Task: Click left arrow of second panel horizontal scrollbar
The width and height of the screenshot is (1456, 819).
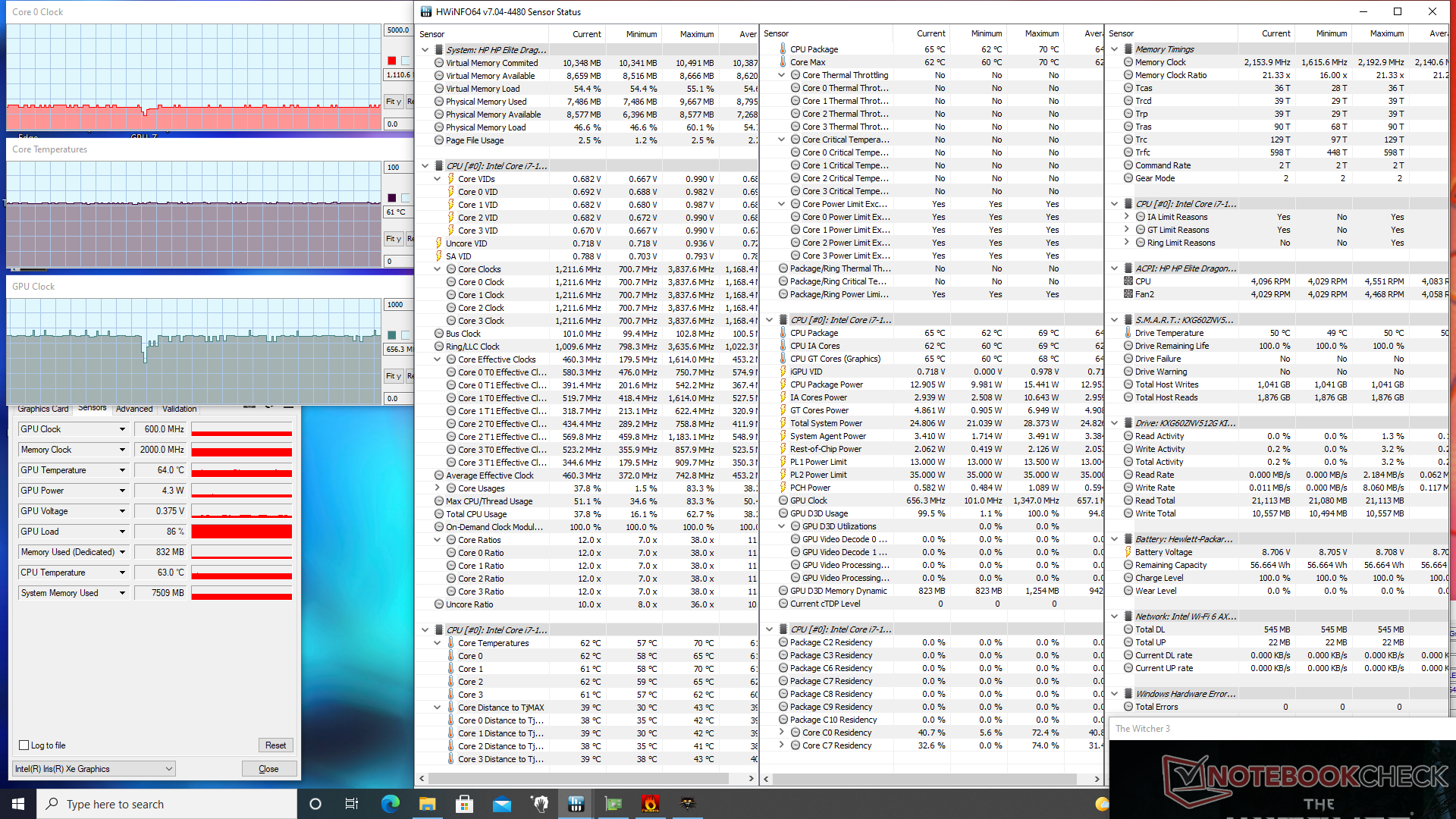Action: tap(767, 778)
